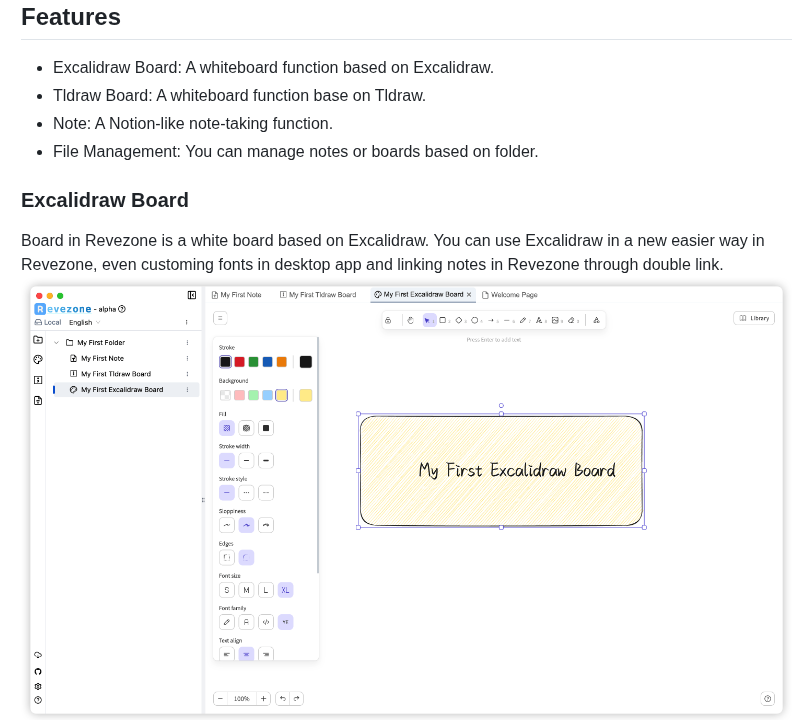Pick the light green background swatch
Image resolution: width=810 pixels, height=720 pixels.
click(254, 395)
